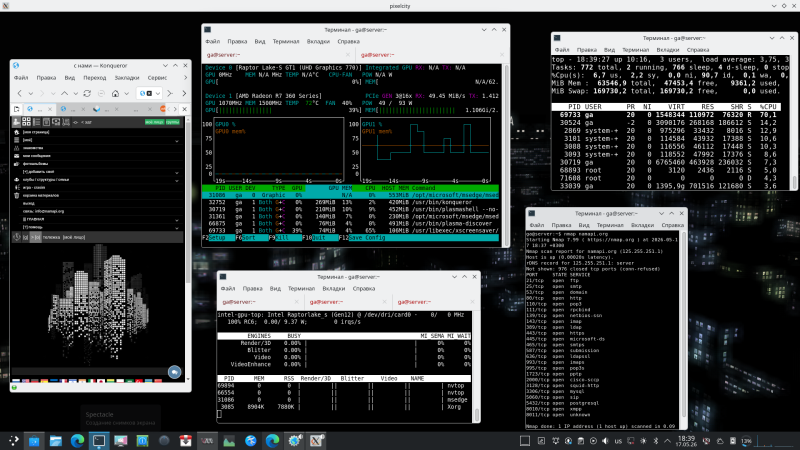
Task: Click the 13% CPU usage circle in the panel
Action: pos(747,441)
